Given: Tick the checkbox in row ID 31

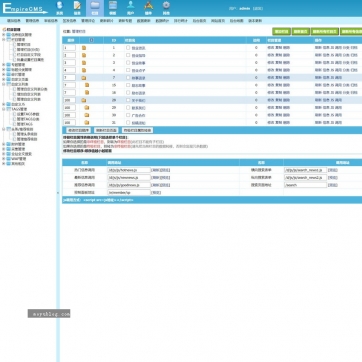Looking at the screenshot, I should pos(128,122).
